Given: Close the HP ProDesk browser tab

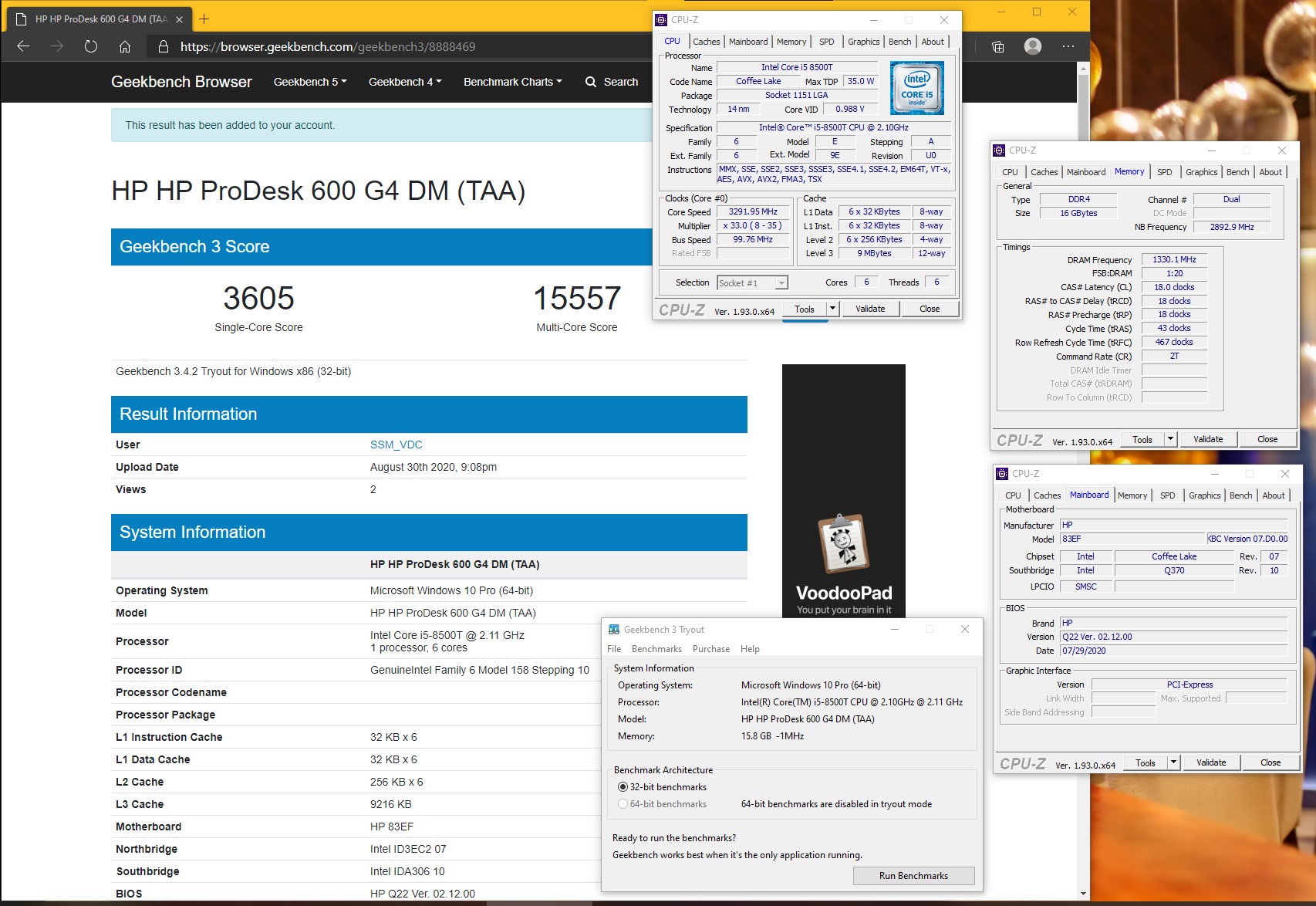Looking at the screenshot, I should [180, 19].
